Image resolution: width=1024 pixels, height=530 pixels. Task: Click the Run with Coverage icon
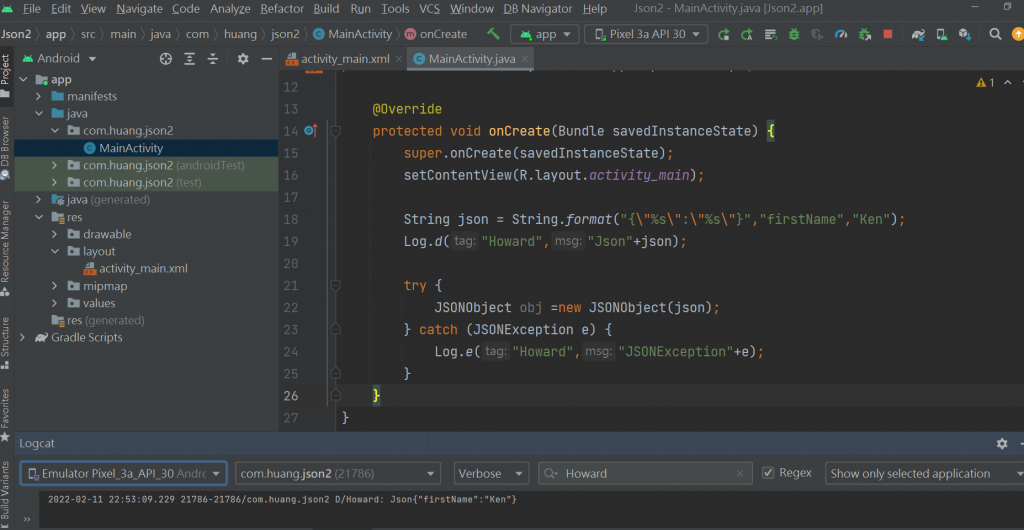tap(818, 34)
